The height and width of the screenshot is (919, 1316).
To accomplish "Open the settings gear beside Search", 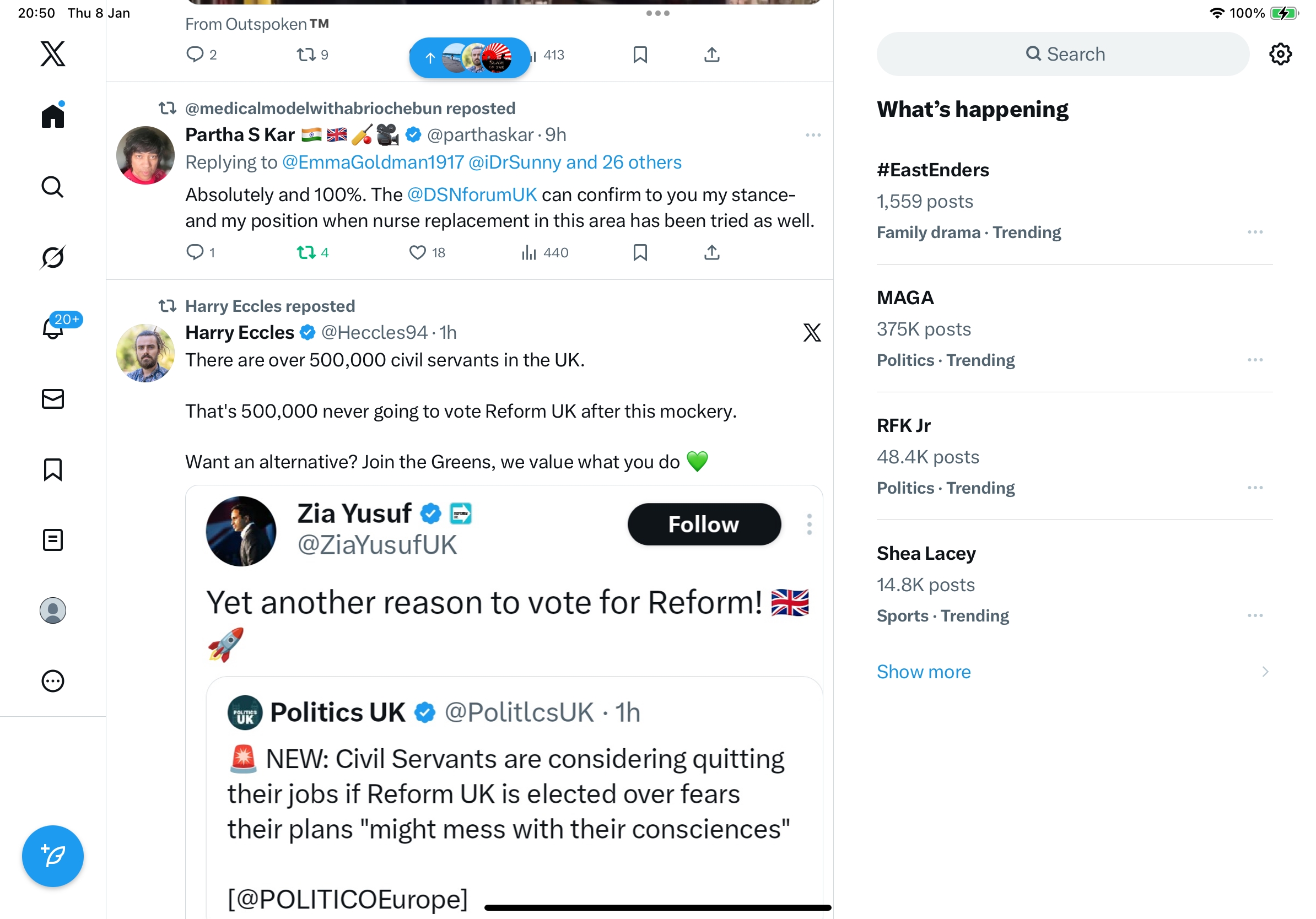I will click(x=1280, y=54).
